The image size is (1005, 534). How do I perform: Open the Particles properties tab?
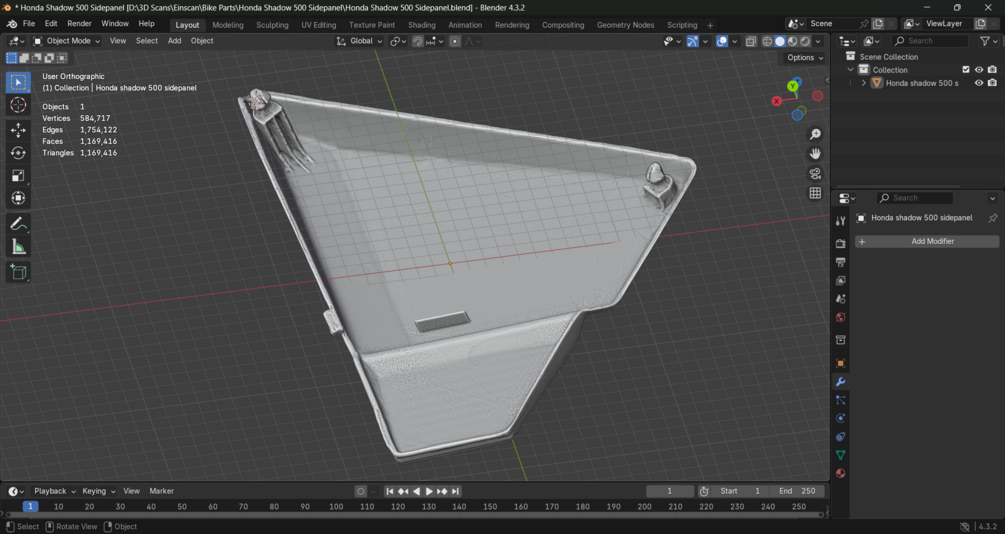click(840, 400)
